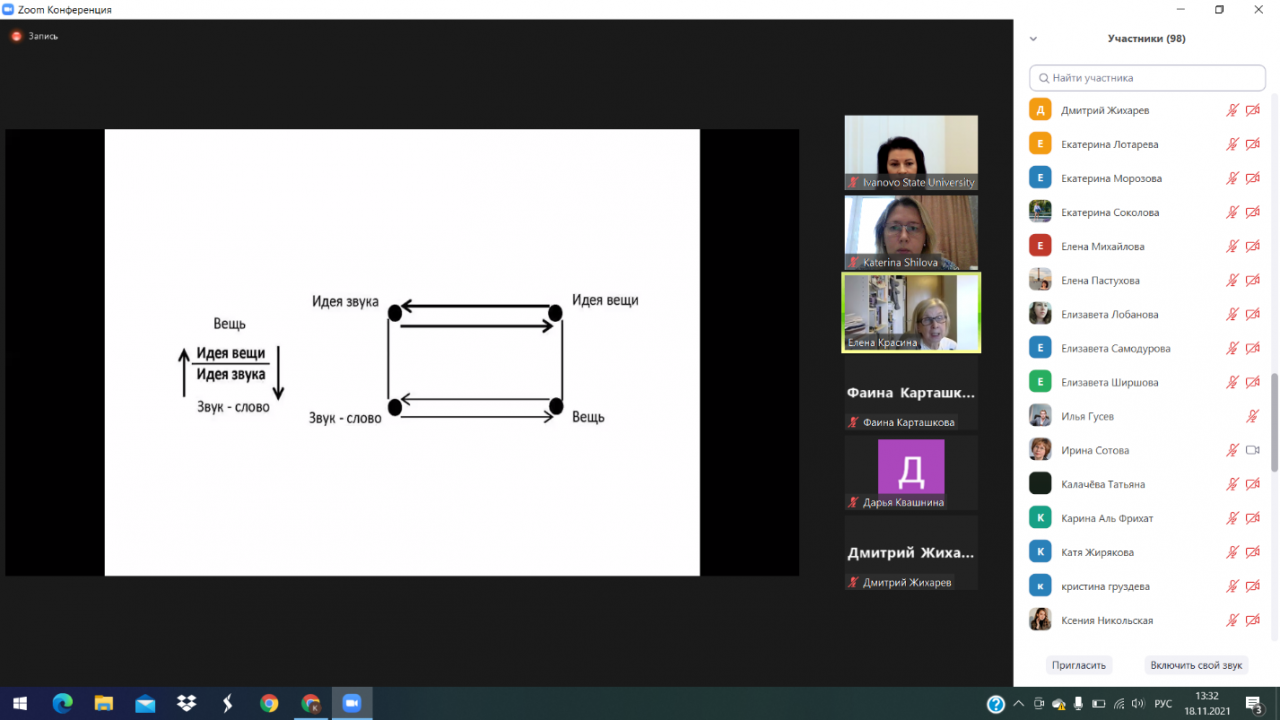Open the Windows Start menu
This screenshot has width=1280, height=720.
[x=20, y=703]
